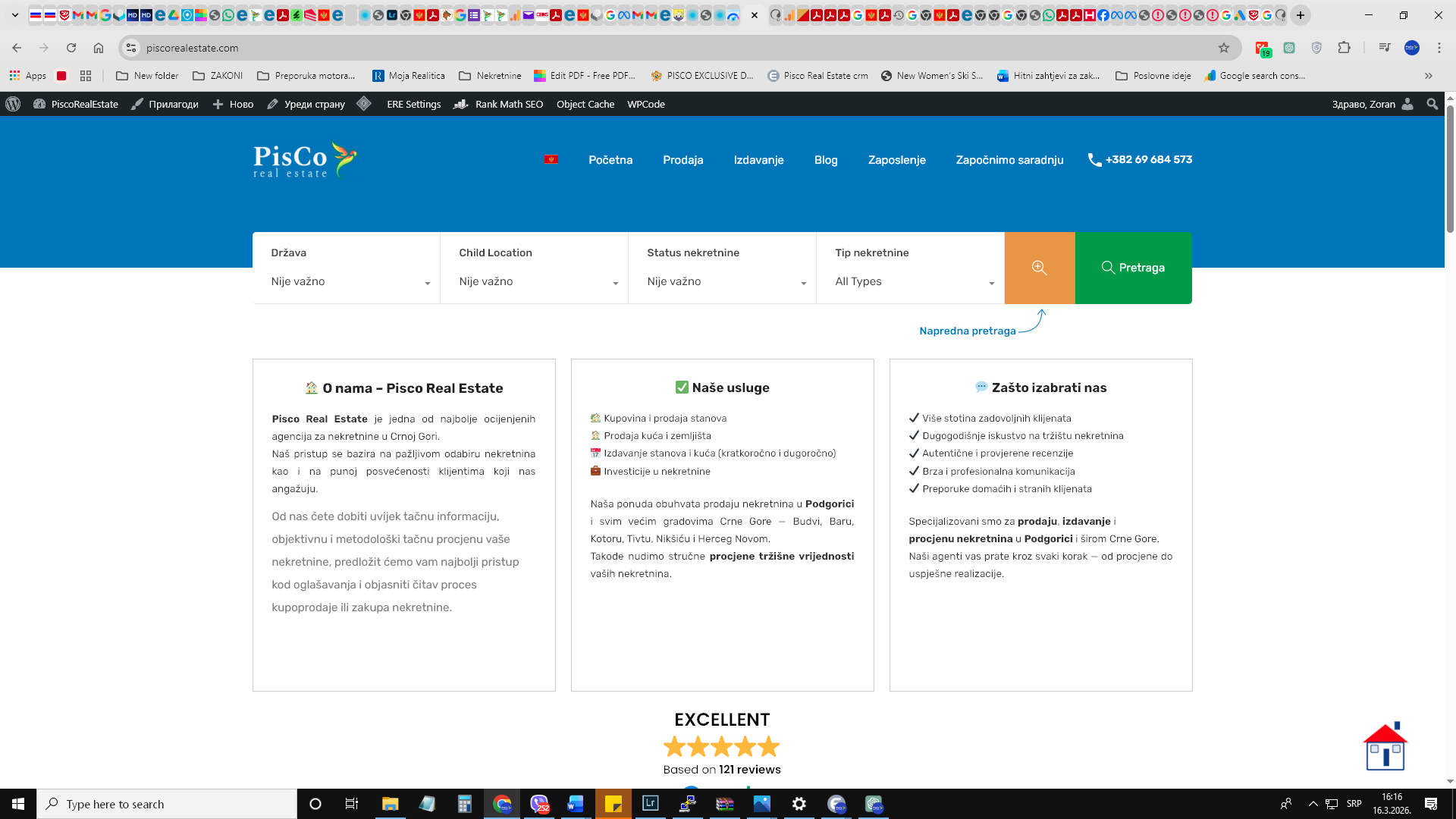The width and height of the screenshot is (1456, 819).
Task: Open the Chrome extensions puzzle icon
Action: [1344, 48]
